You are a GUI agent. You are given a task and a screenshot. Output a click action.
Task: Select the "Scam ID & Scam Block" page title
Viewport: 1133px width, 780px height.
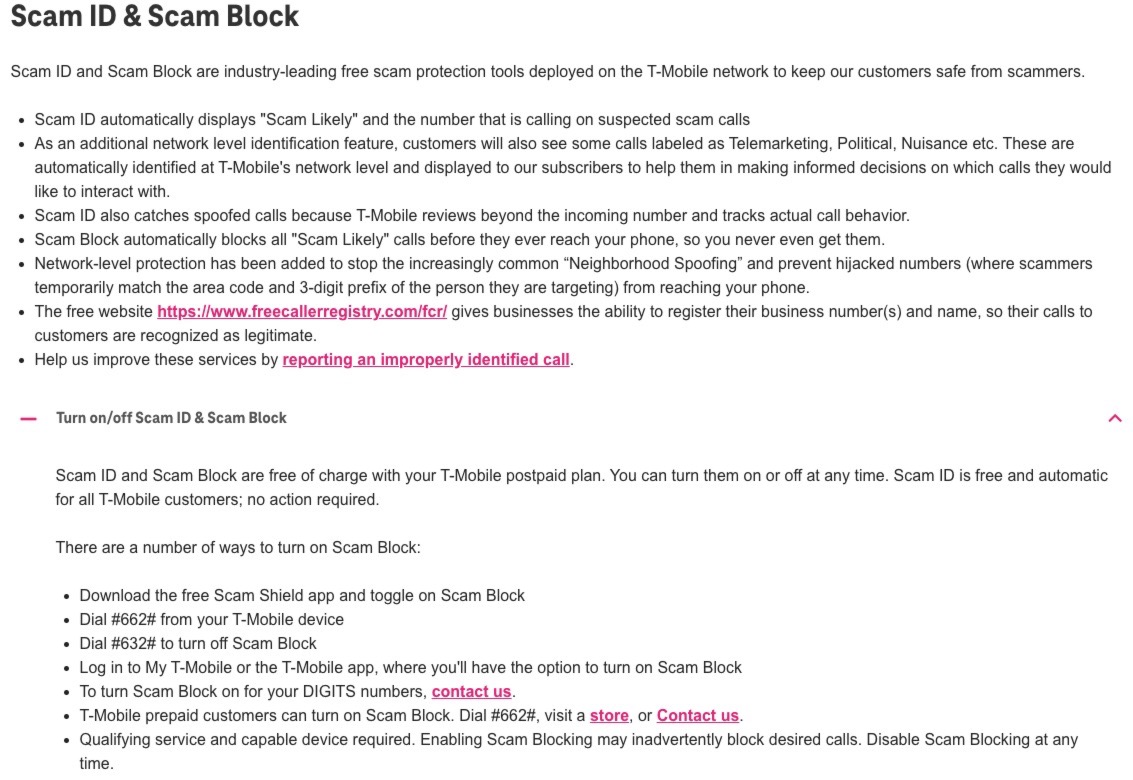coord(154,17)
